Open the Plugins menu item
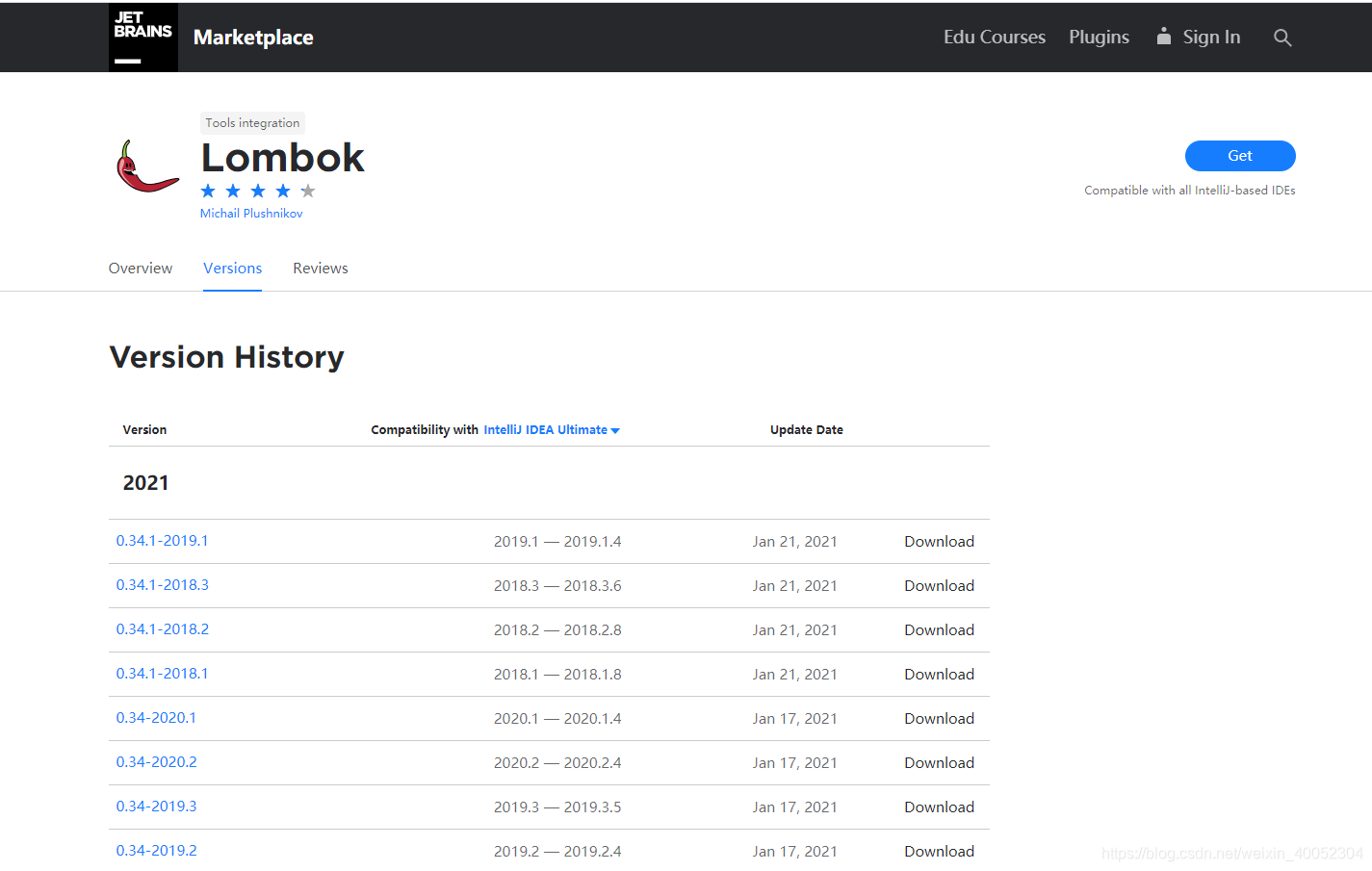Viewport: 1372px width, 871px height. 1099,37
